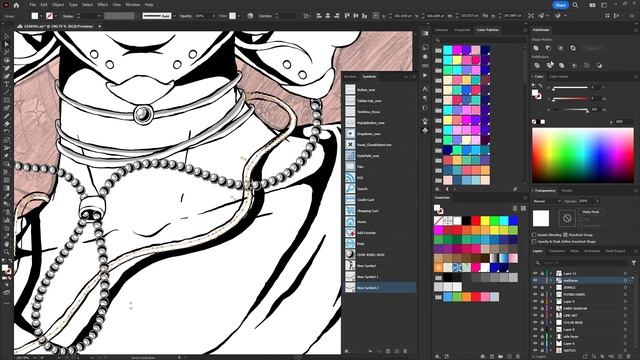The image size is (640, 360).
Task: Click the Share button
Action: tap(560, 5)
